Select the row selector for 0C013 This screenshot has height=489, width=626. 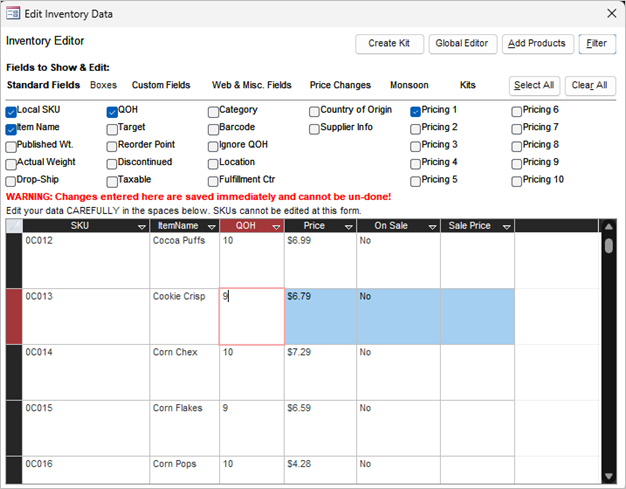click(x=14, y=316)
